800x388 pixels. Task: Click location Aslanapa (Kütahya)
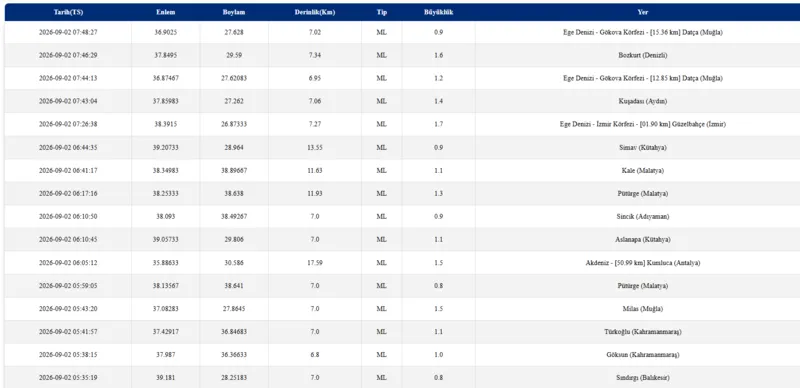[642, 239]
